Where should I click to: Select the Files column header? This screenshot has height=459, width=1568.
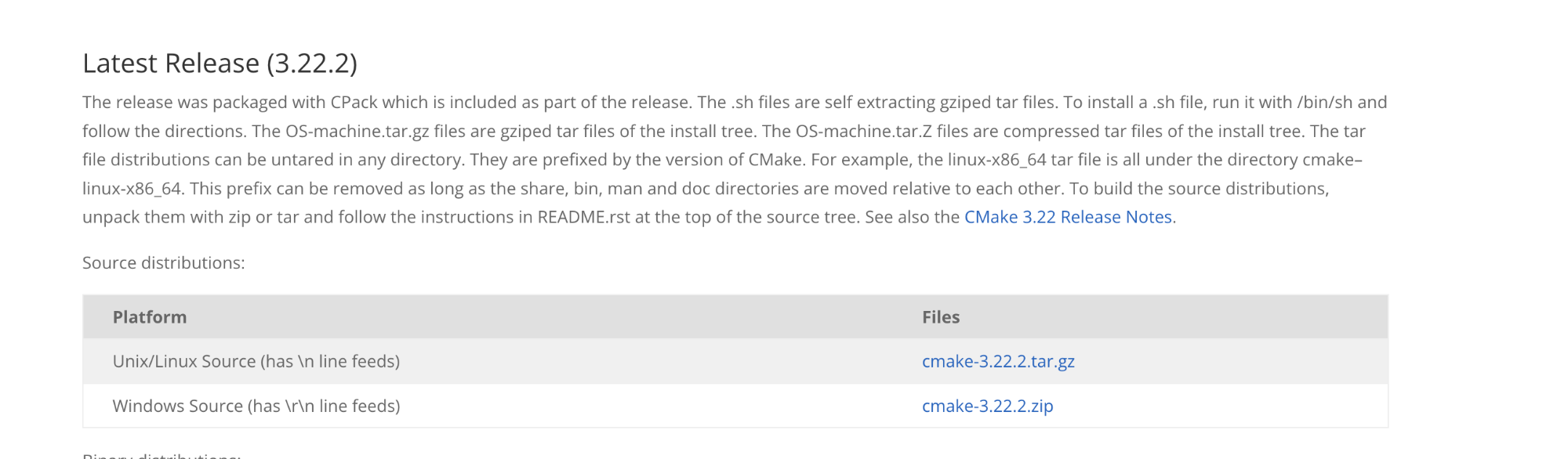point(941,317)
